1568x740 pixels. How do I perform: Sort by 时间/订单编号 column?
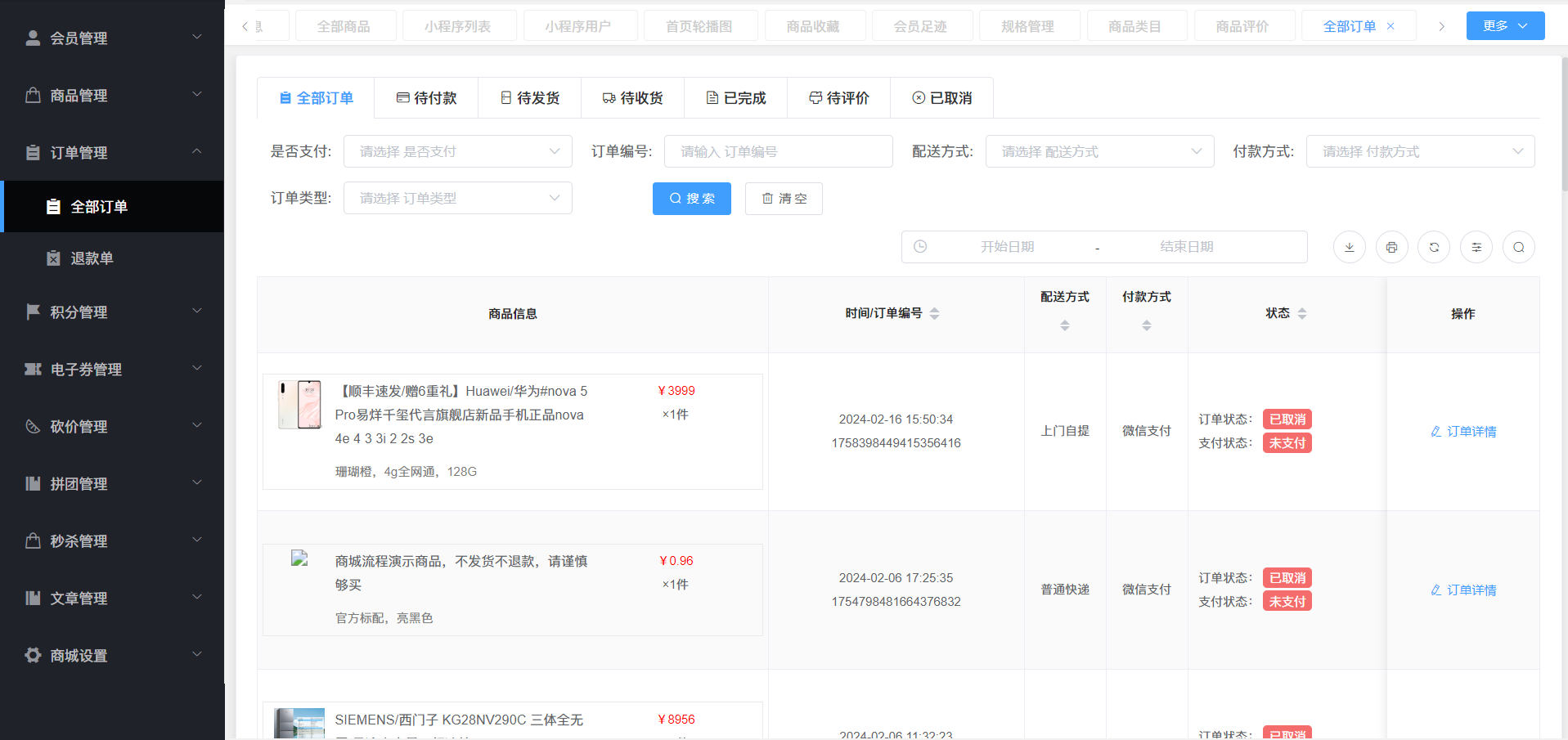(x=934, y=313)
